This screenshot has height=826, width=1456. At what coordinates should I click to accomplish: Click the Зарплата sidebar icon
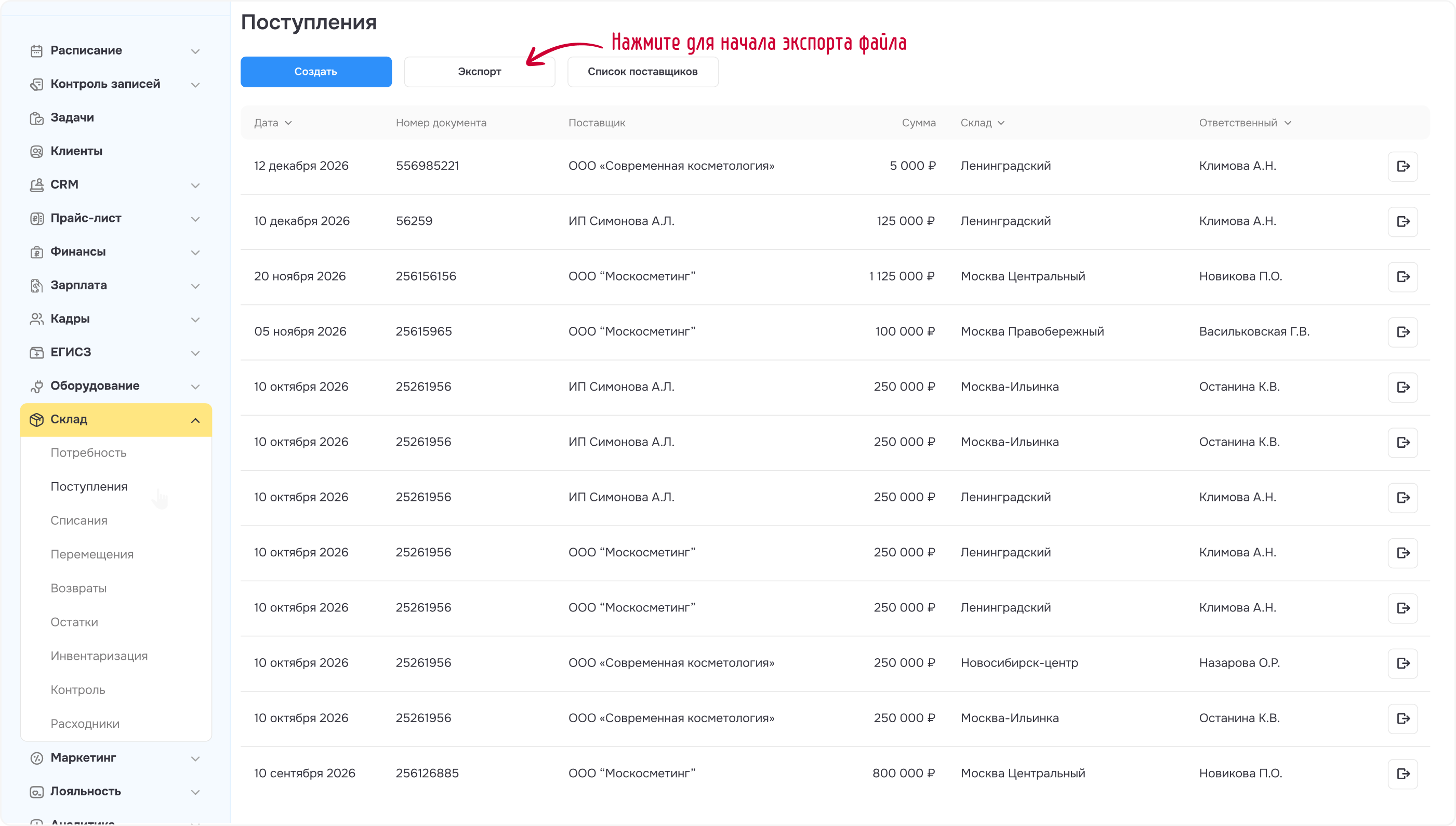(x=36, y=285)
